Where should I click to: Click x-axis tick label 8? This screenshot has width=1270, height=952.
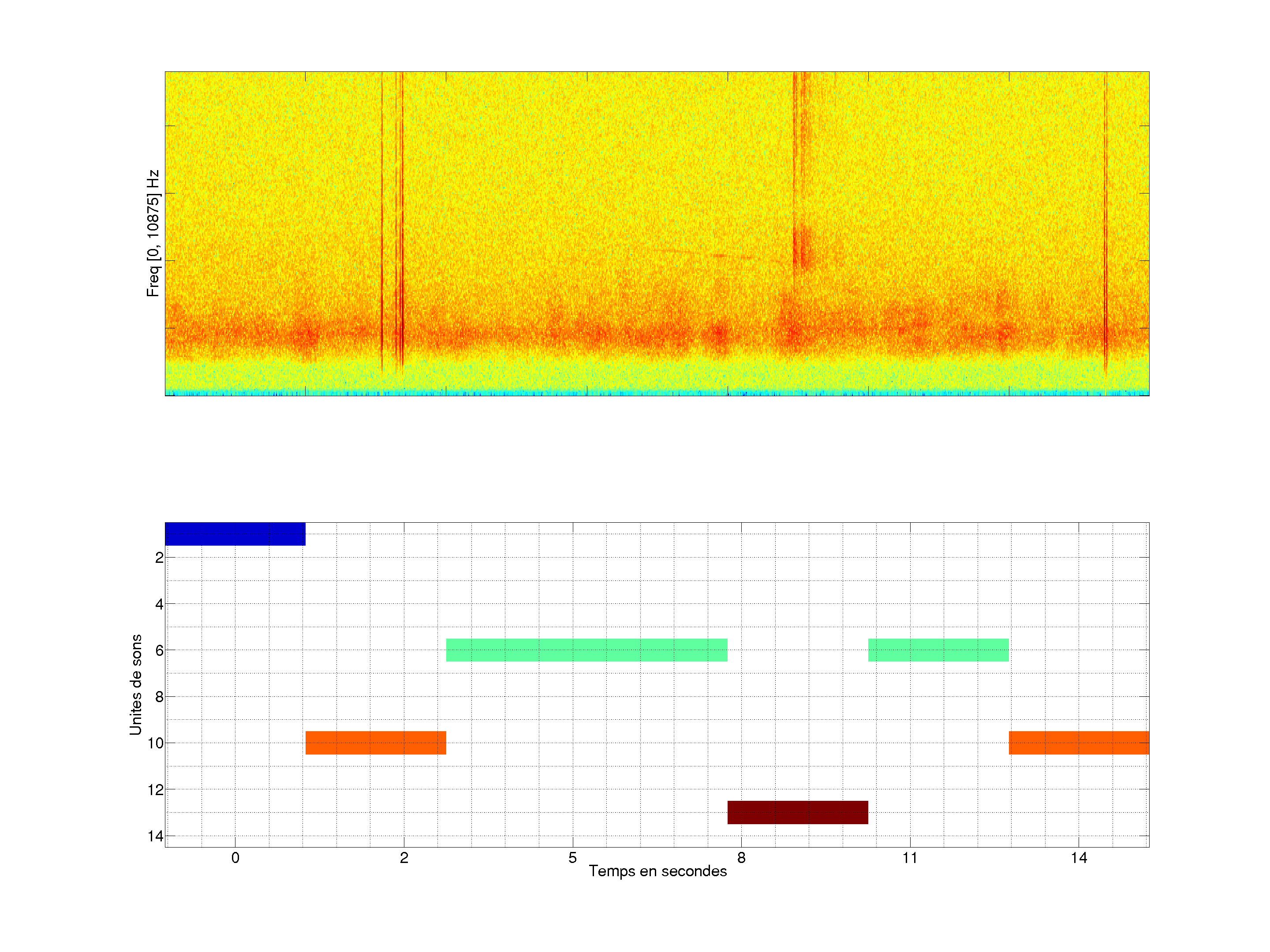(741, 858)
